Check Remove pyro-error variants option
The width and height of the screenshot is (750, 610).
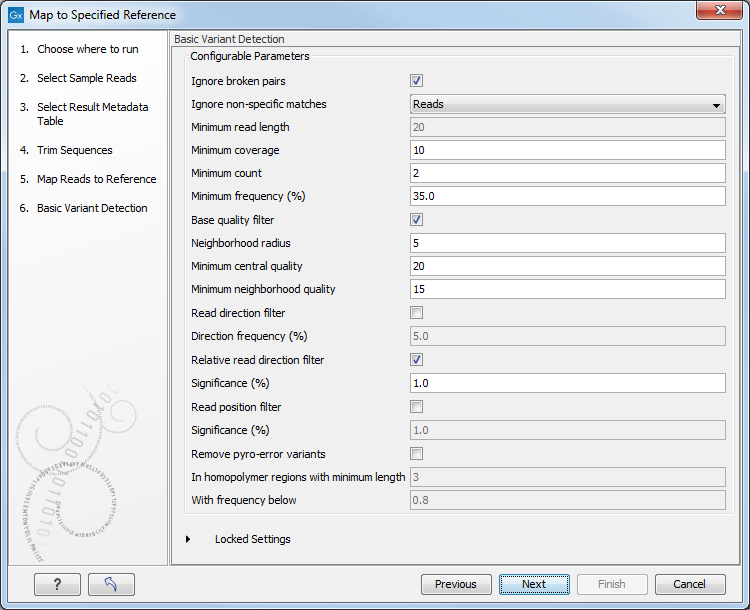417,454
